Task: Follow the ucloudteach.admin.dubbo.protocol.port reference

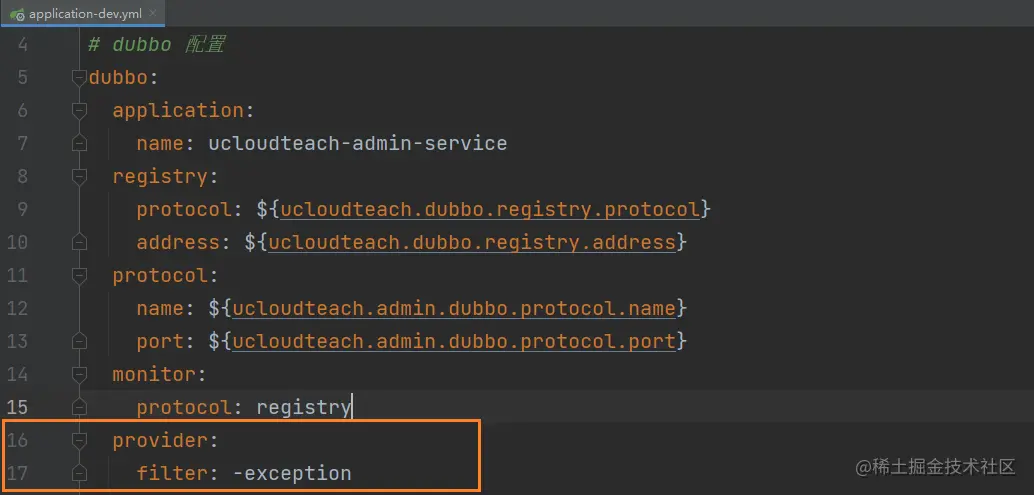Action: pos(454,341)
